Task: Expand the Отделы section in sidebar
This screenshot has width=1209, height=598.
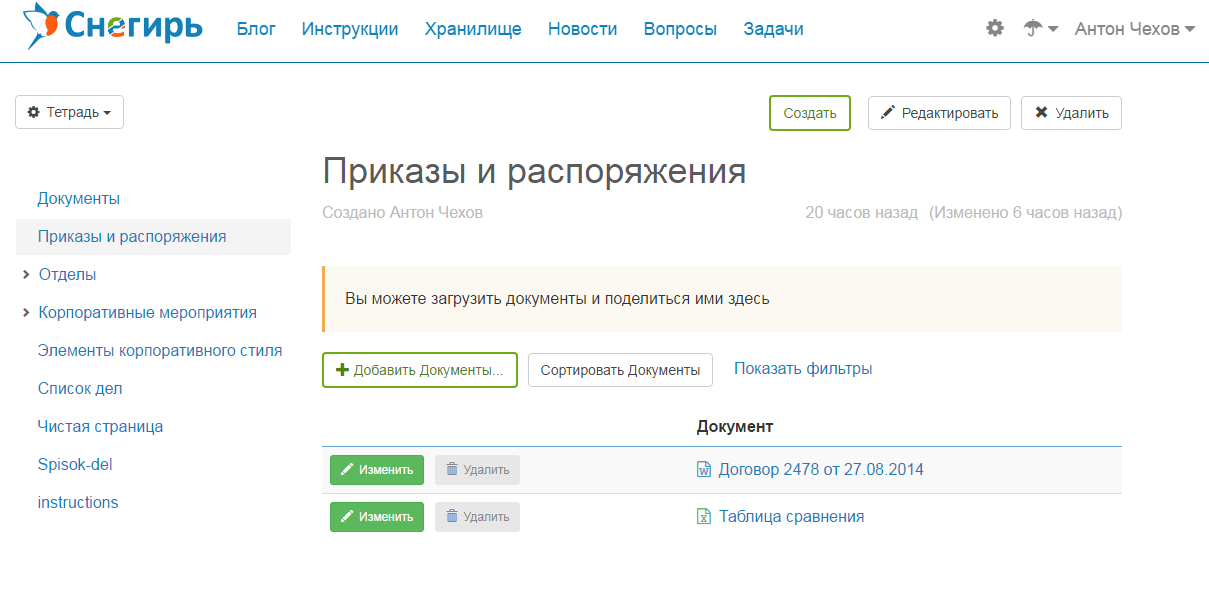Action: (x=25, y=274)
